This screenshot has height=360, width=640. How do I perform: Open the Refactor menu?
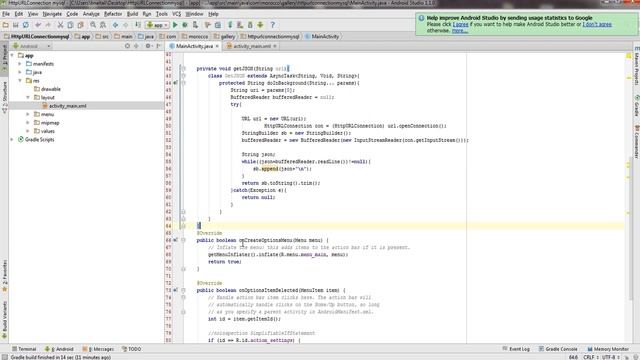point(113,14)
